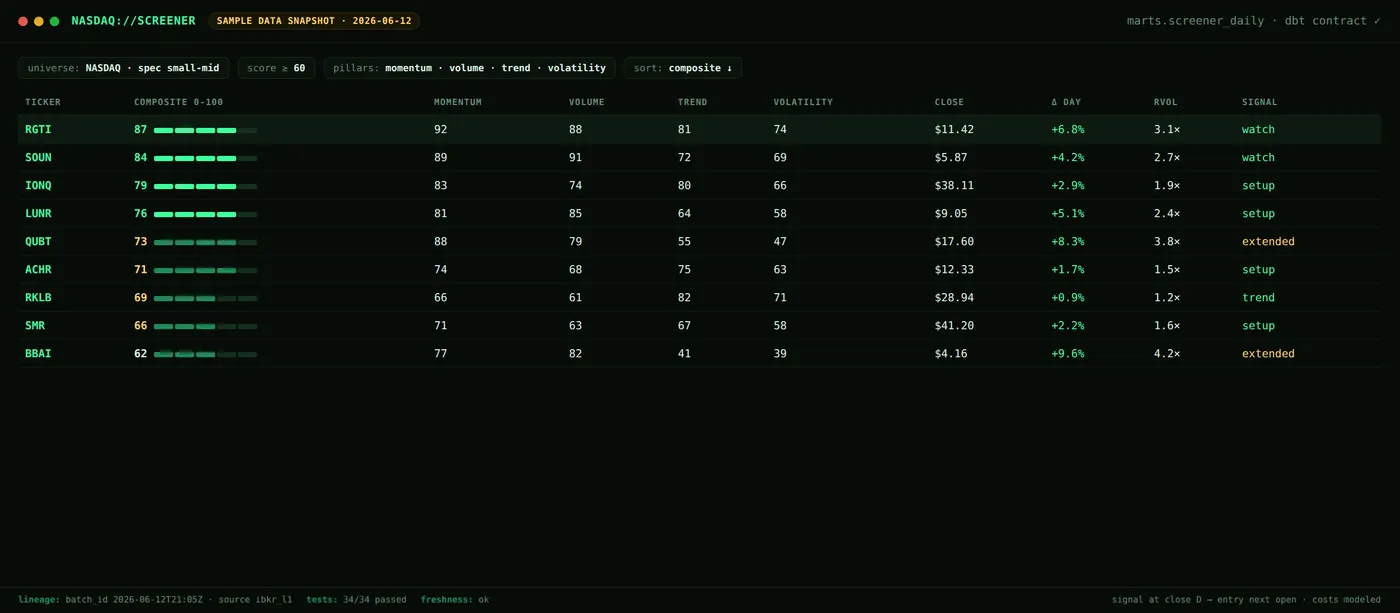Click freshness ok status
1400x613 pixels.
coord(455,600)
